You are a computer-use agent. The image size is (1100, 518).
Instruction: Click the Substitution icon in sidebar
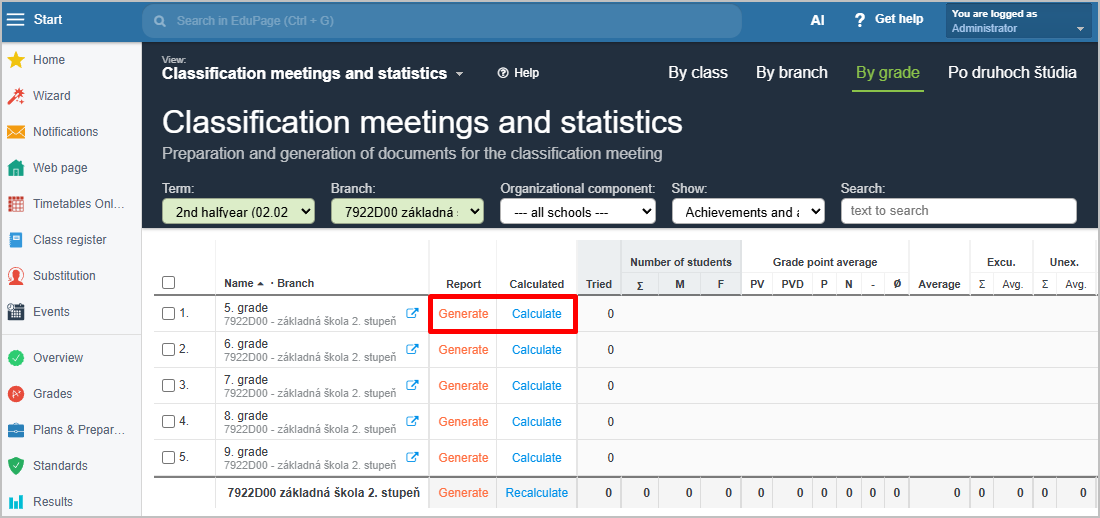(16, 276)
